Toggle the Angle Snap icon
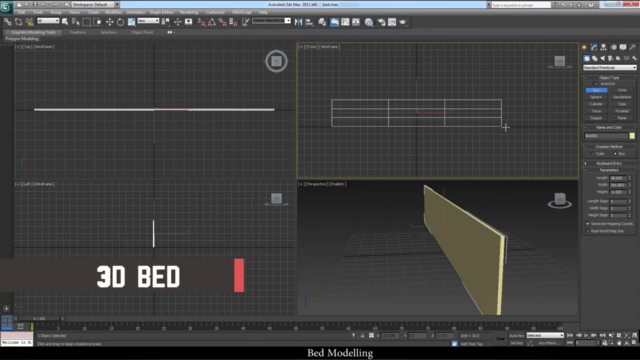Screen dimensions: 640x360 point(211,22)
